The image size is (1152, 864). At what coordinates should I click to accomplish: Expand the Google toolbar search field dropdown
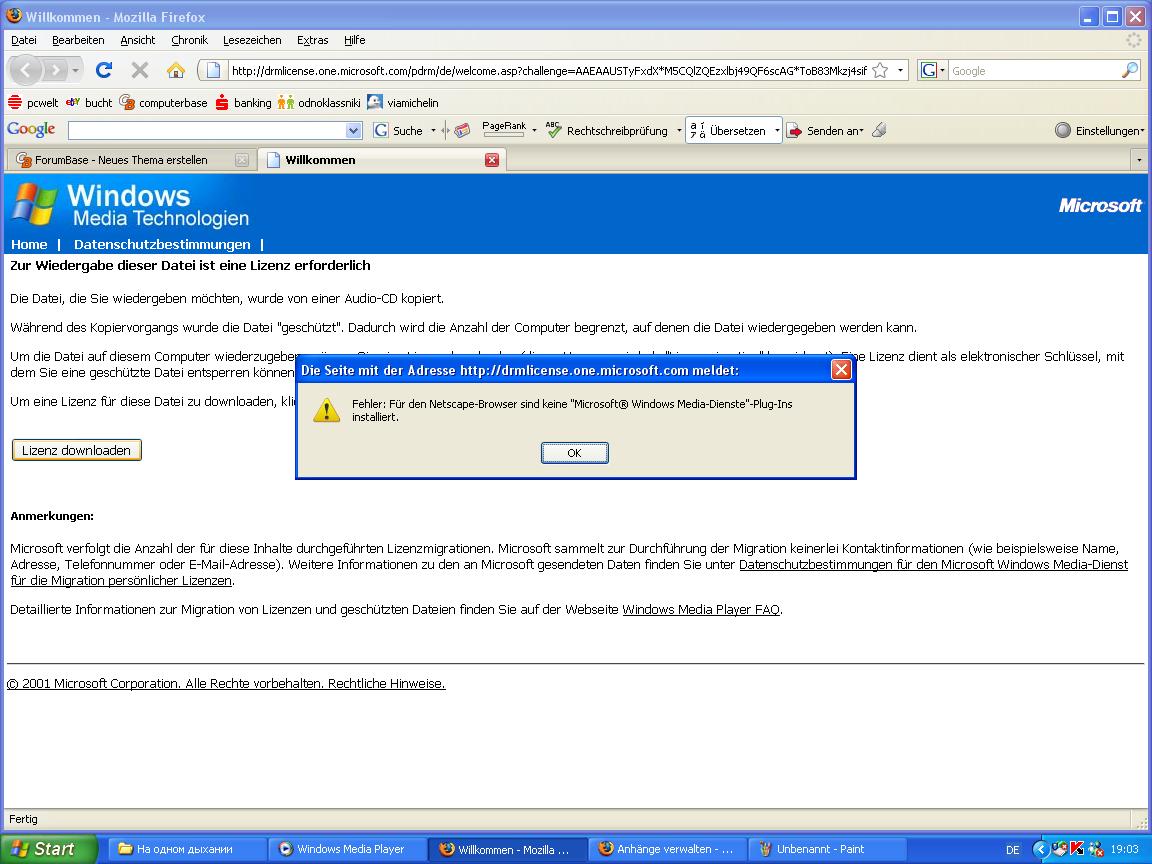pos(353,131)
